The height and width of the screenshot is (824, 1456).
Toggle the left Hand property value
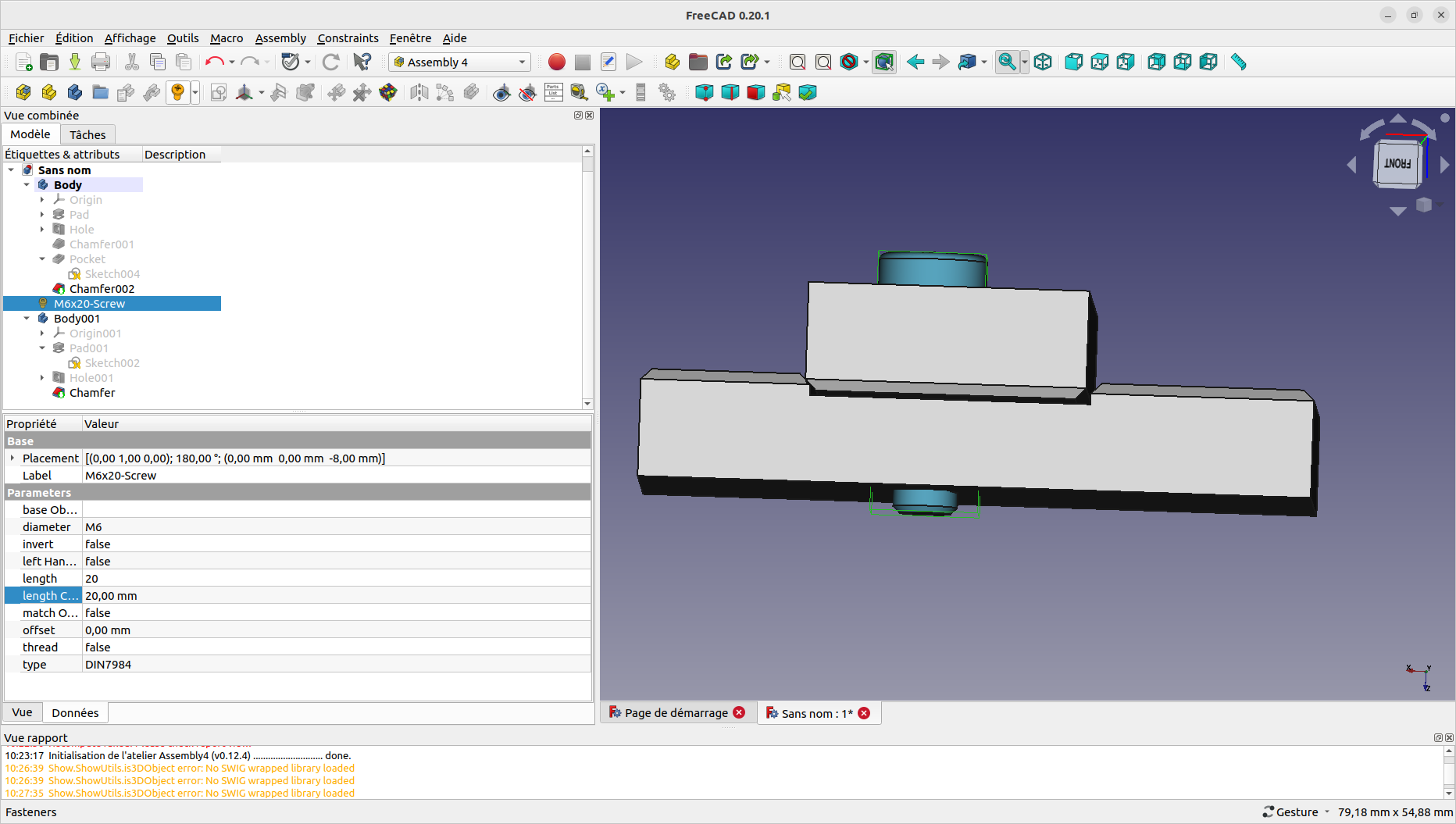pos(336,562)
